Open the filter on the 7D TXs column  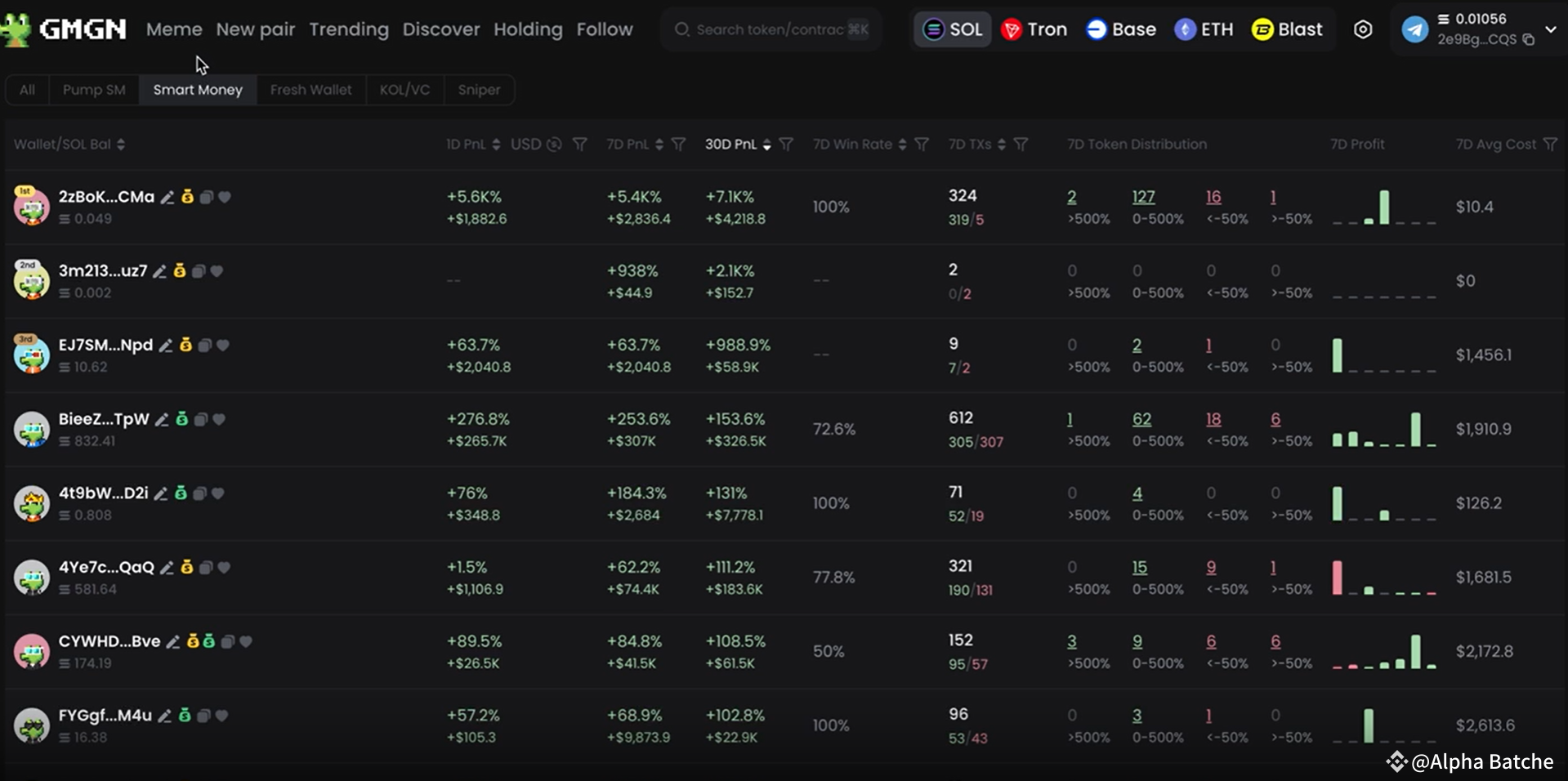[1021, 144]
